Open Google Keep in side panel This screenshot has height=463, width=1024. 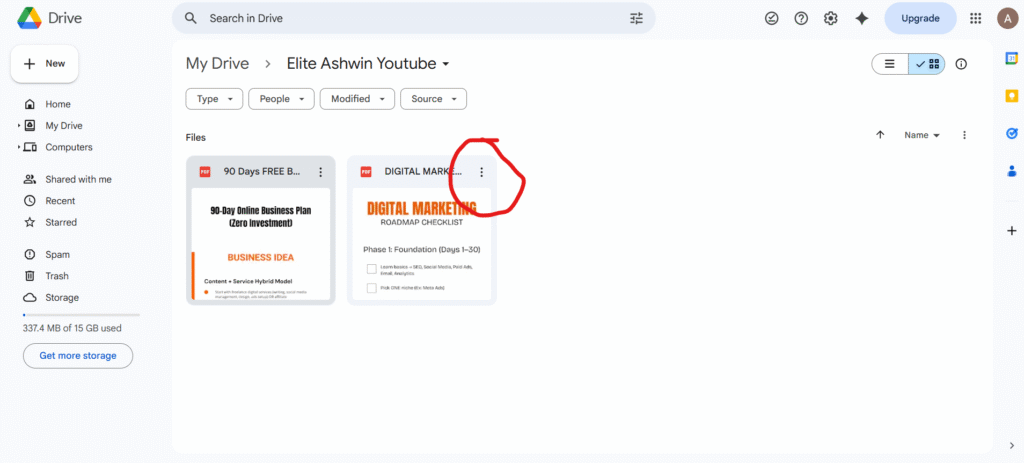point(1011,96)
